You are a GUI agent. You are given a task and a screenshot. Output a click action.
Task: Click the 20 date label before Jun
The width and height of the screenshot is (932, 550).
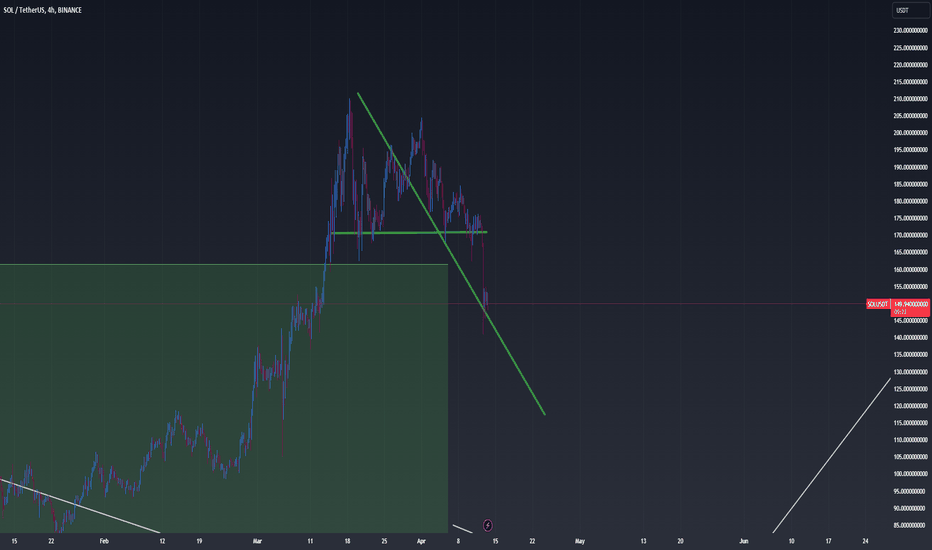pyautogui.click(x=681, y=541)
